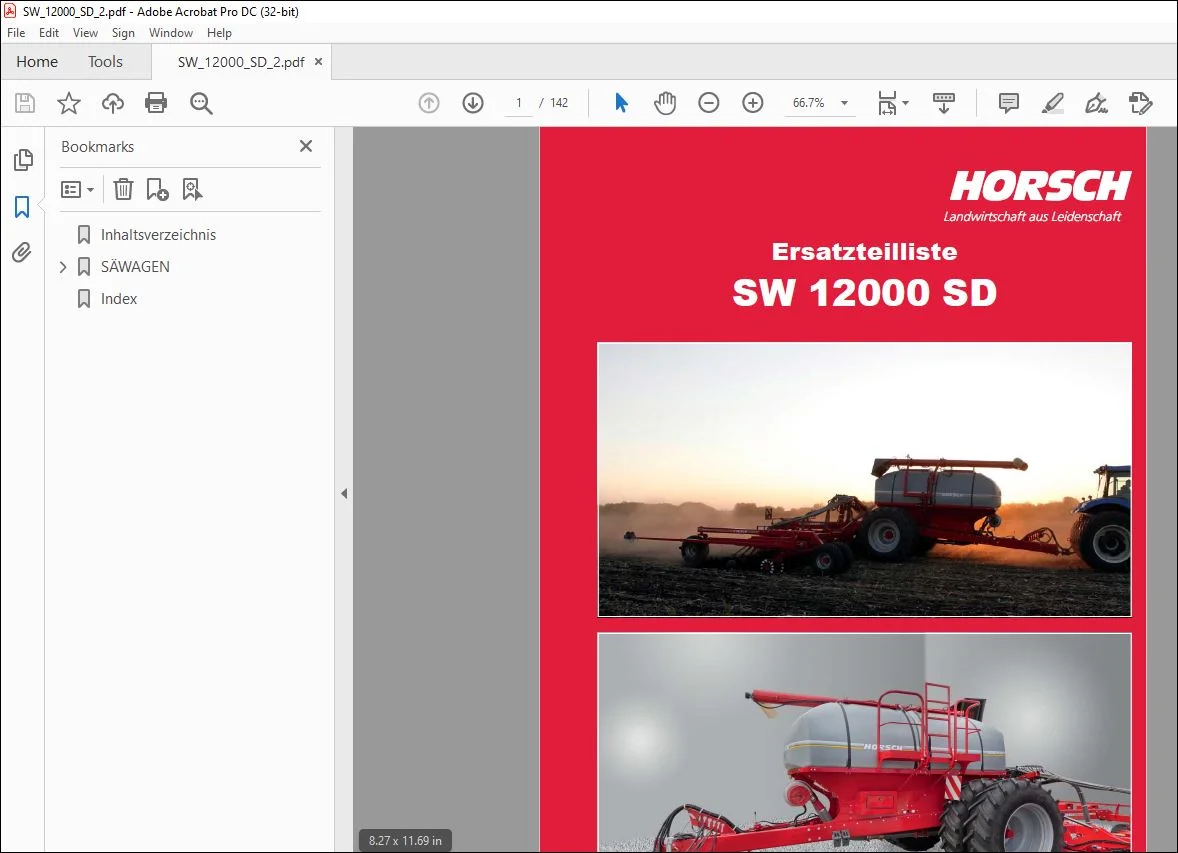Click the '142' total pages text

tap(559, 103)
